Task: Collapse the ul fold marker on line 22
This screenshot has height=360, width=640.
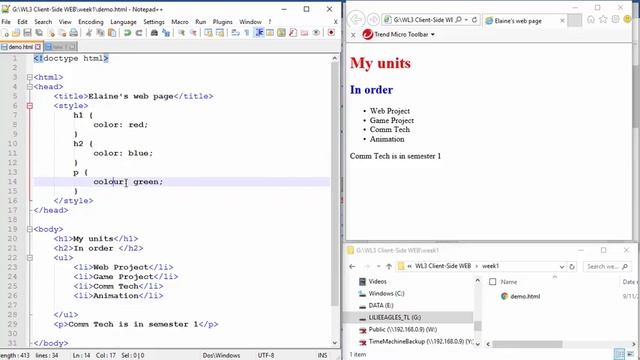Action: [x=29, y=258]
